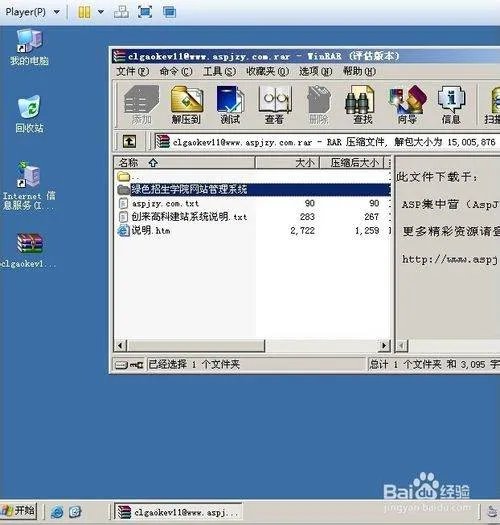Click the Delete toolbar icon in WinRAR
Viewport: 500px width, 525px height.
(319, 104)
